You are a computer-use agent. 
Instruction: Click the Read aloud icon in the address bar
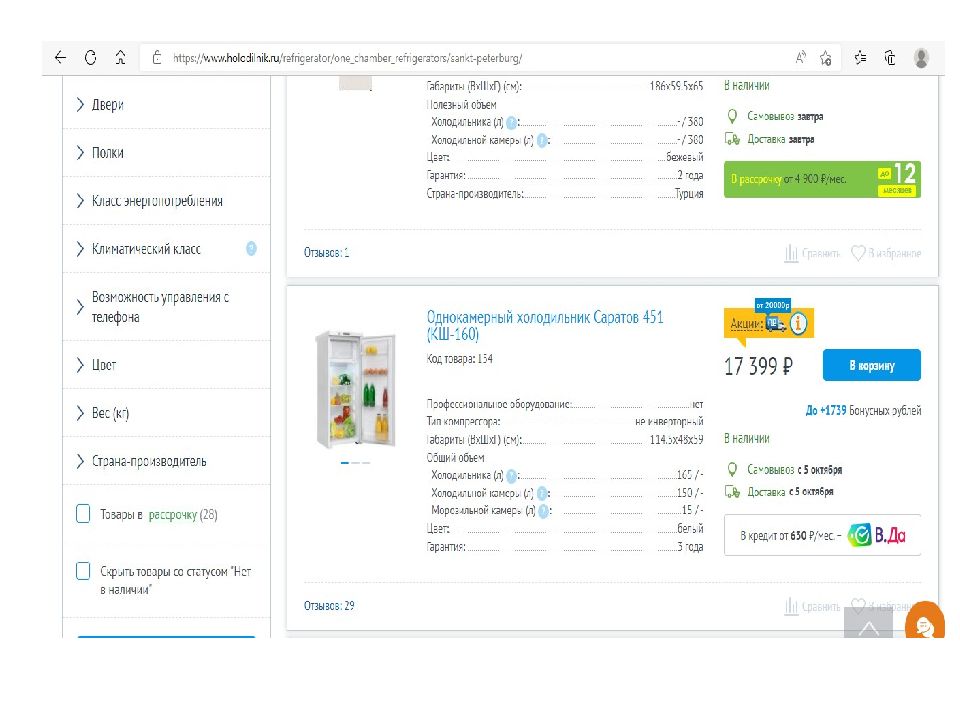[800, 58]
